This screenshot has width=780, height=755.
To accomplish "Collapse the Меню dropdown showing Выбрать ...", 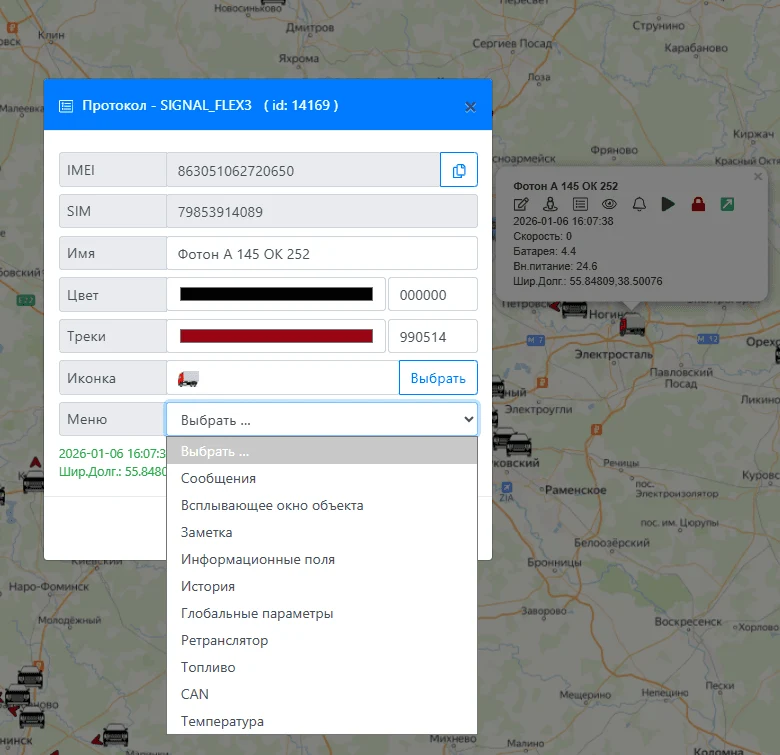I will tap(322, 420).
